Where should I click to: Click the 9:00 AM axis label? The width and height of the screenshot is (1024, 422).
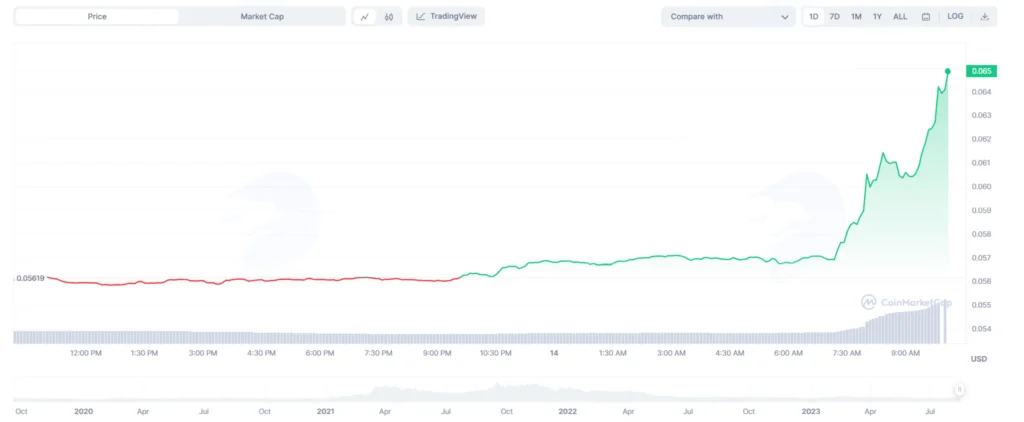pyautogui.click(x=906, y=353)
